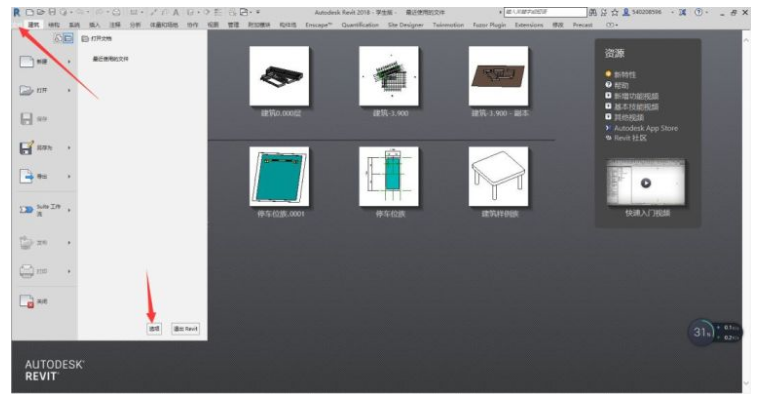The image size is (764, 400).
Task: Click the Print icon in quick access toolbar
Action: (116, 12)
